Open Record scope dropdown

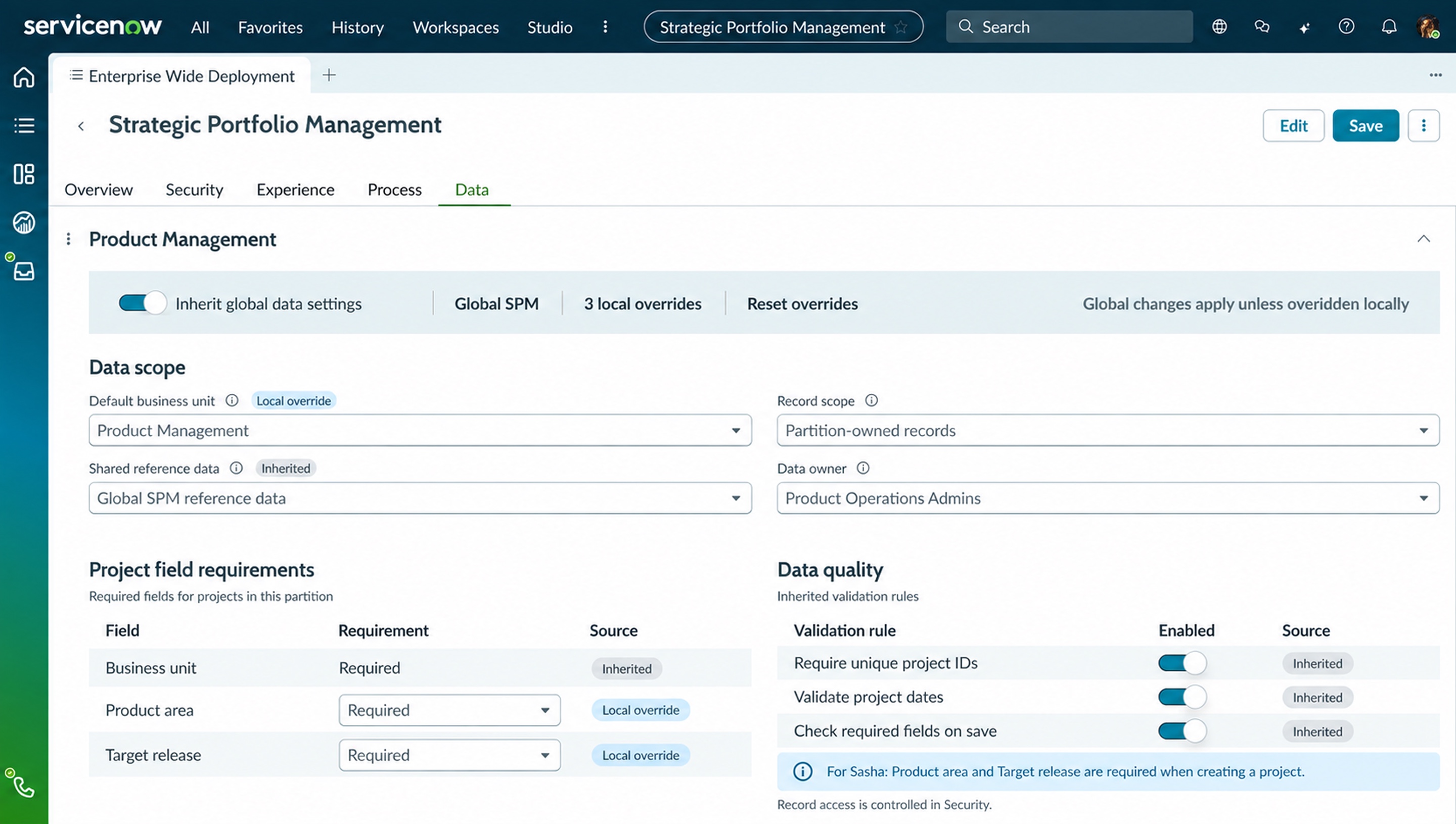(x=1108, y=430)
